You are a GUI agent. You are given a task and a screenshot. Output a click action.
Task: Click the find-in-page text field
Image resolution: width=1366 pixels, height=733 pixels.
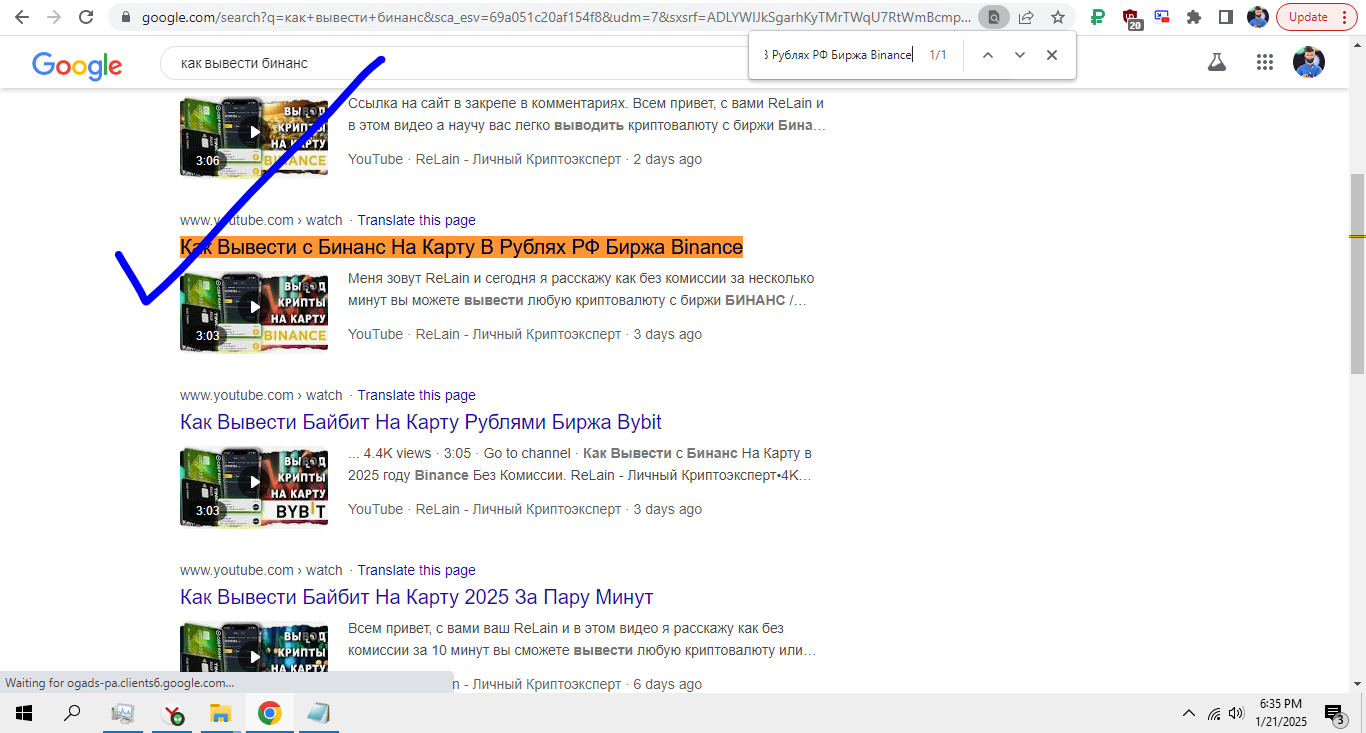click(838, 55)
